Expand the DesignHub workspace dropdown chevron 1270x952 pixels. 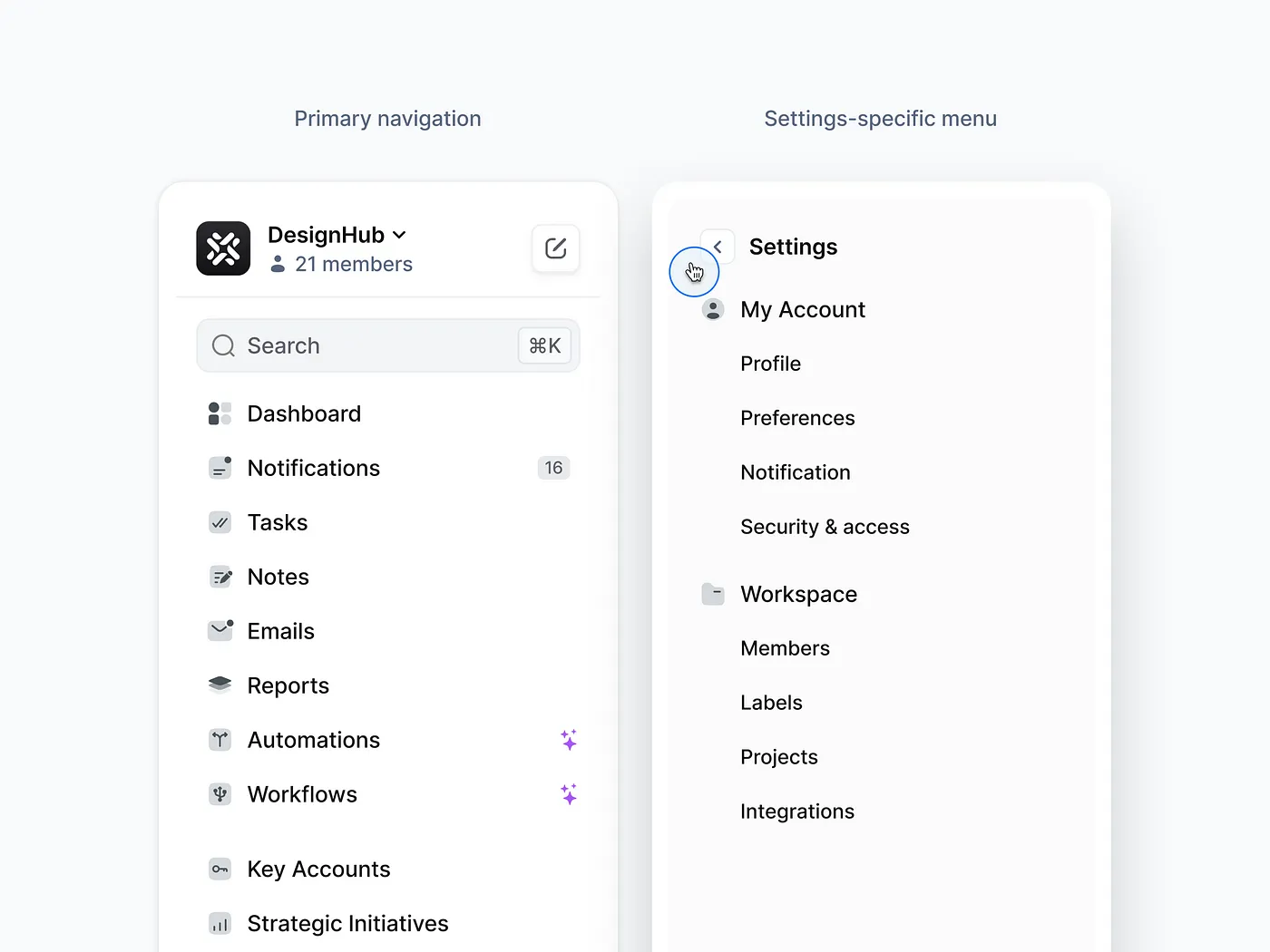coord(399,235)
